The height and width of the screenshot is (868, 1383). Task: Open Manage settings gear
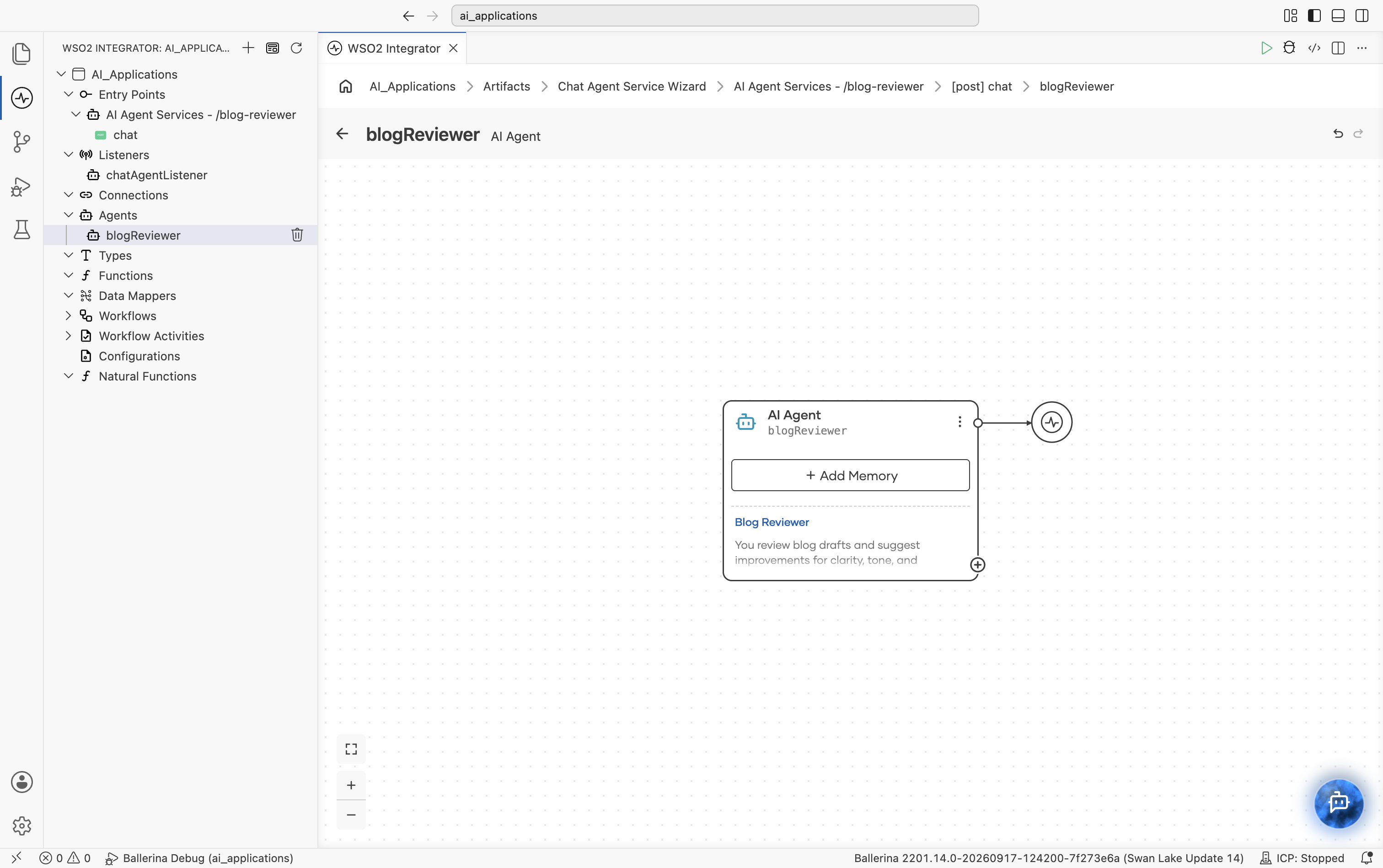(22, 825)
